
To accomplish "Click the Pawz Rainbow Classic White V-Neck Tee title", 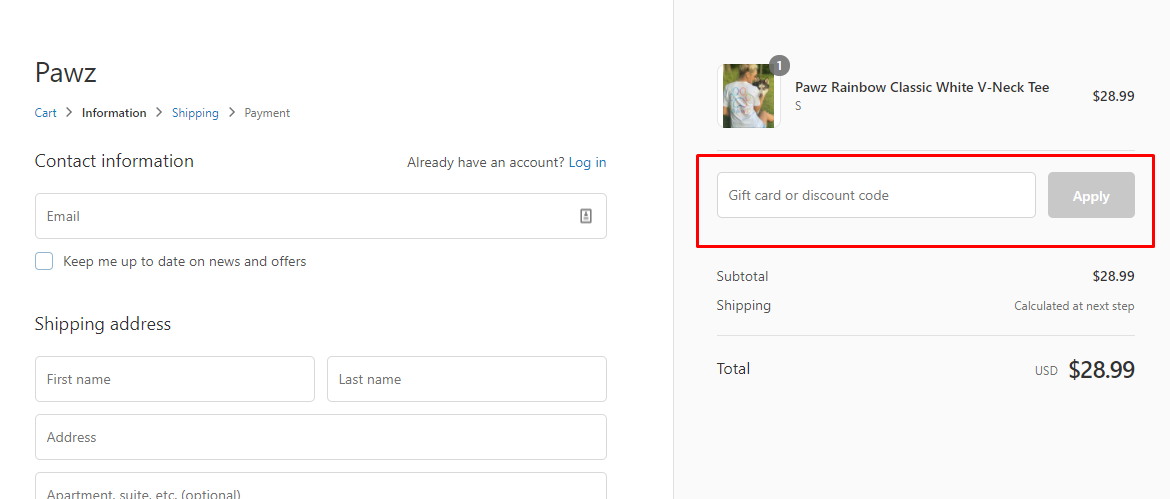I will pyautogui.click(x=922, y=87).
